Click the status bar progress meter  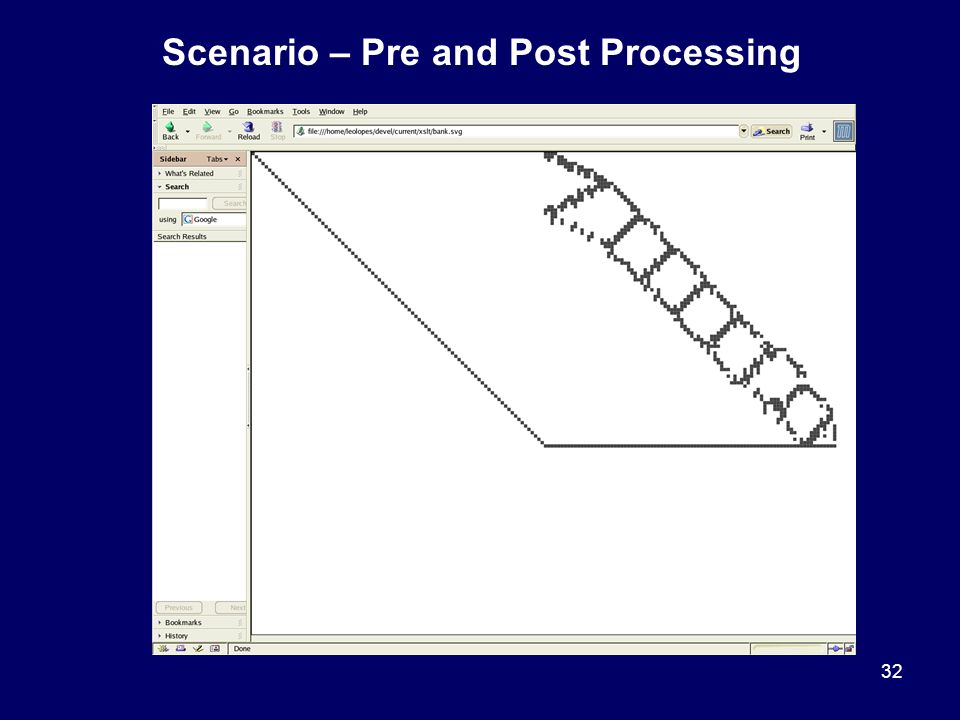click(789, 648)
